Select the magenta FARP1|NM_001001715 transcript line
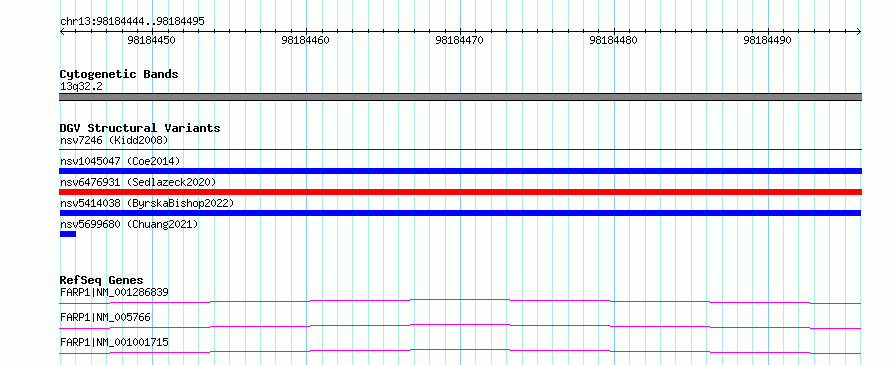The height and width of the screenshot is (365, 890). point(460,351)
